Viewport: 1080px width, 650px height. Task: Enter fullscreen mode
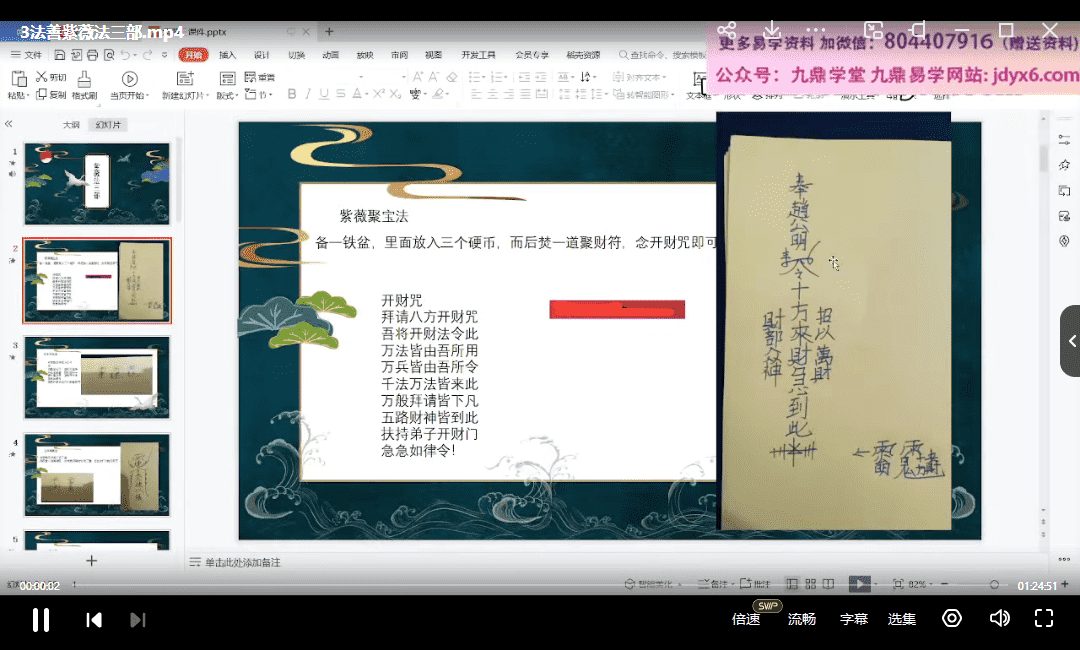click(1044, 619)
